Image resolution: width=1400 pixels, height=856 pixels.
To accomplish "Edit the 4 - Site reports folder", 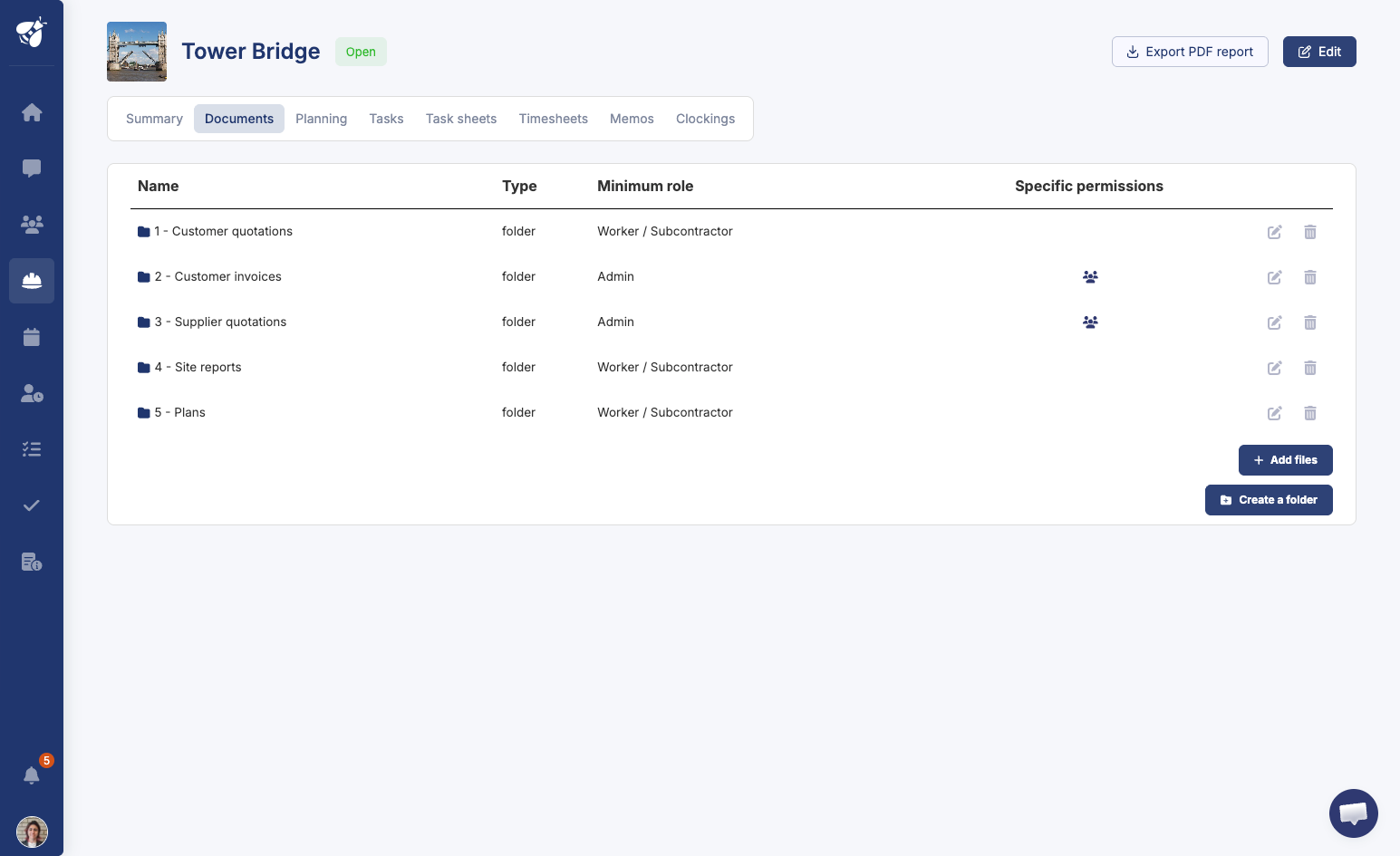I will tap(1274, 368).
